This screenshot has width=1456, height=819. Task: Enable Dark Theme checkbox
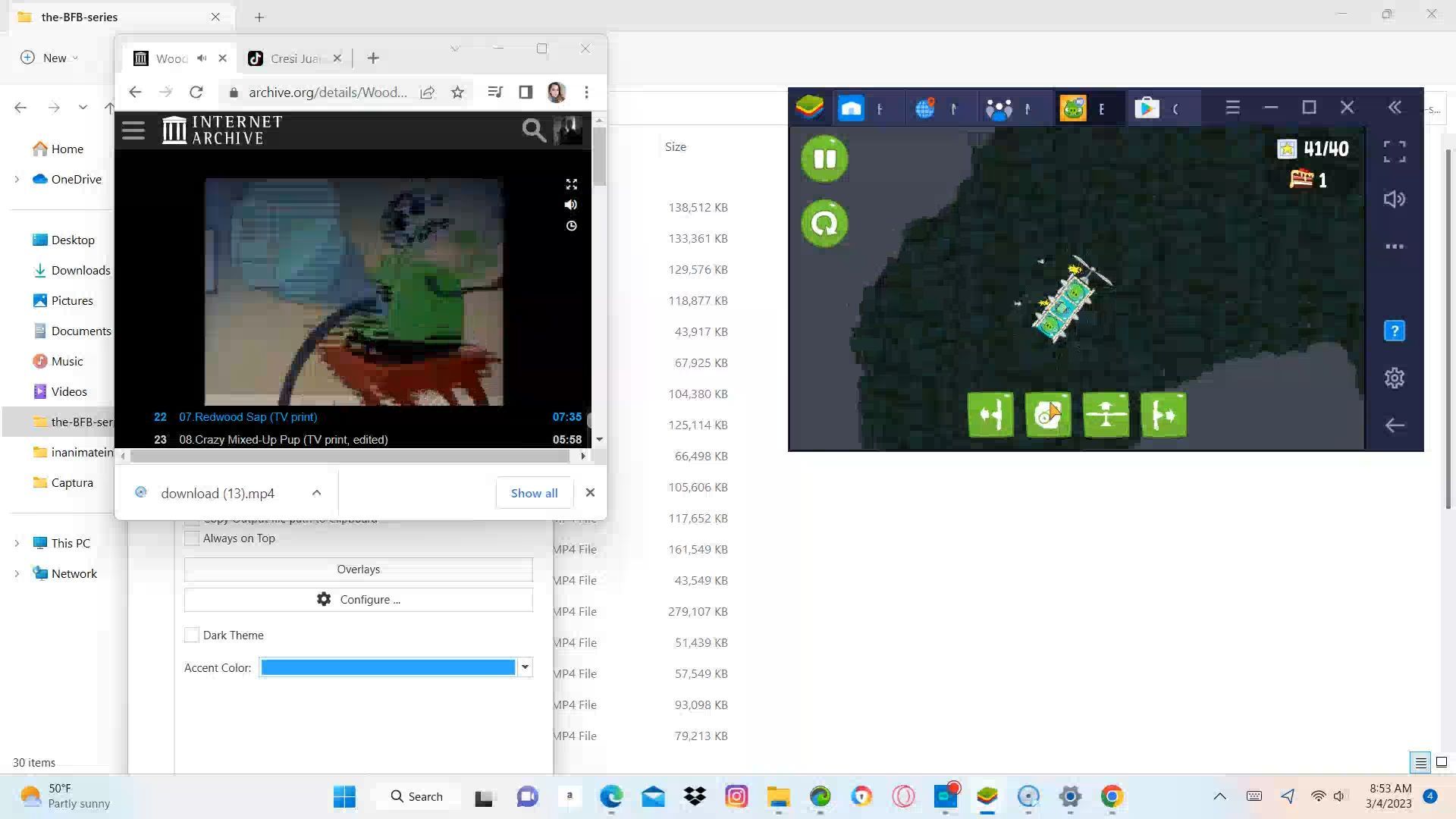point(192,635)
